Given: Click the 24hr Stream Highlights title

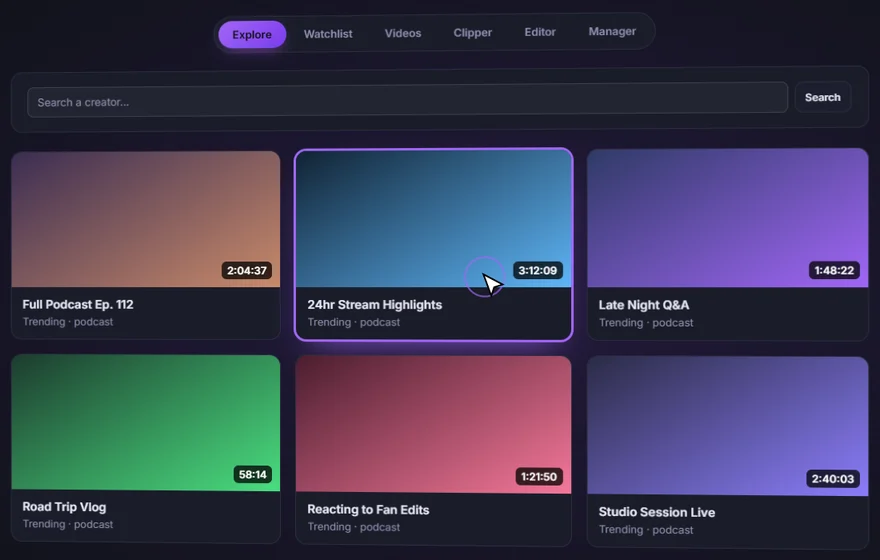Looking at the screenshot, I should pos(375,305).
